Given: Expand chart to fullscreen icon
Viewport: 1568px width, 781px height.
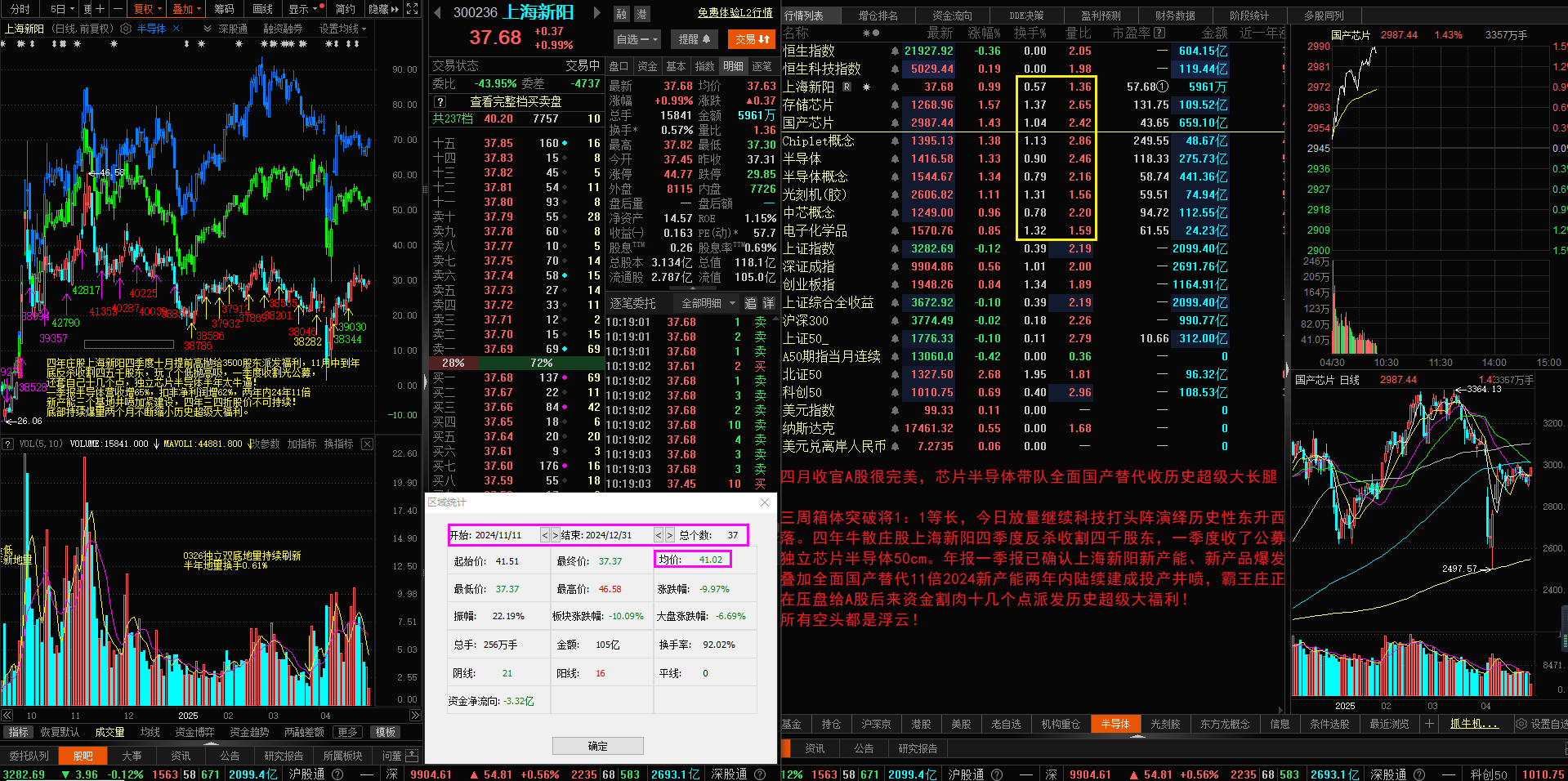Looking at the screenshot, I should click(413, 9).
